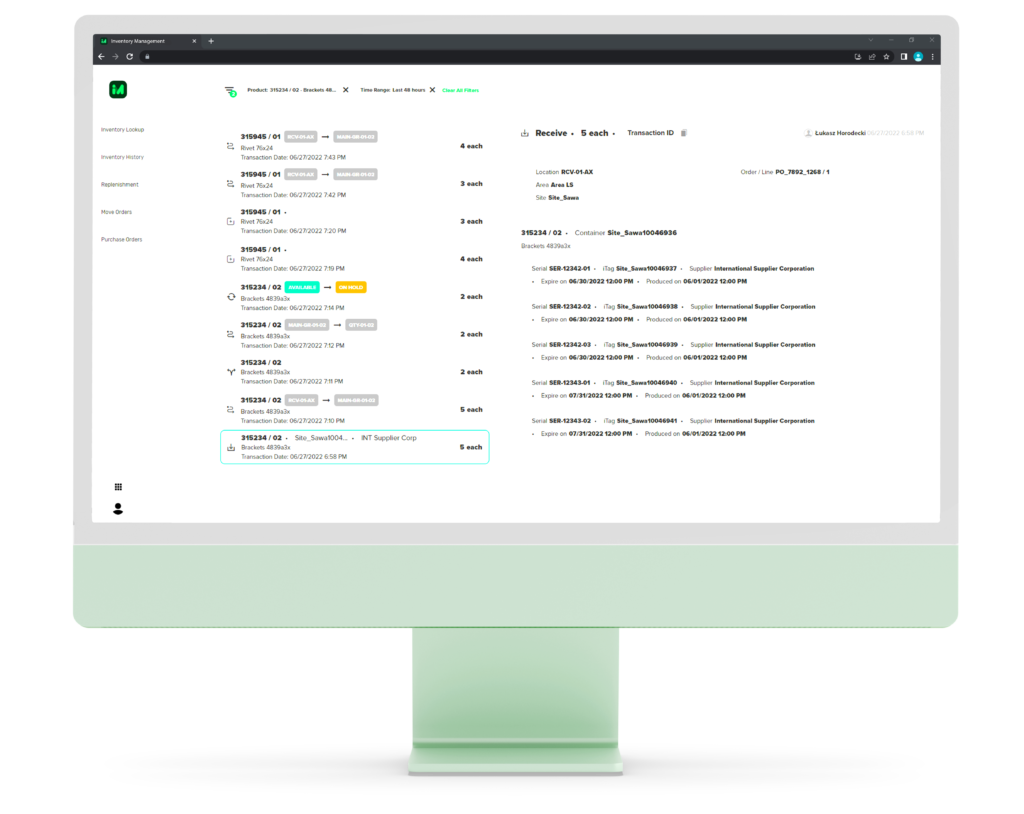Select the 7:43 PM Rivet 76x24 transaction
1024x814 pixels.
354,146
